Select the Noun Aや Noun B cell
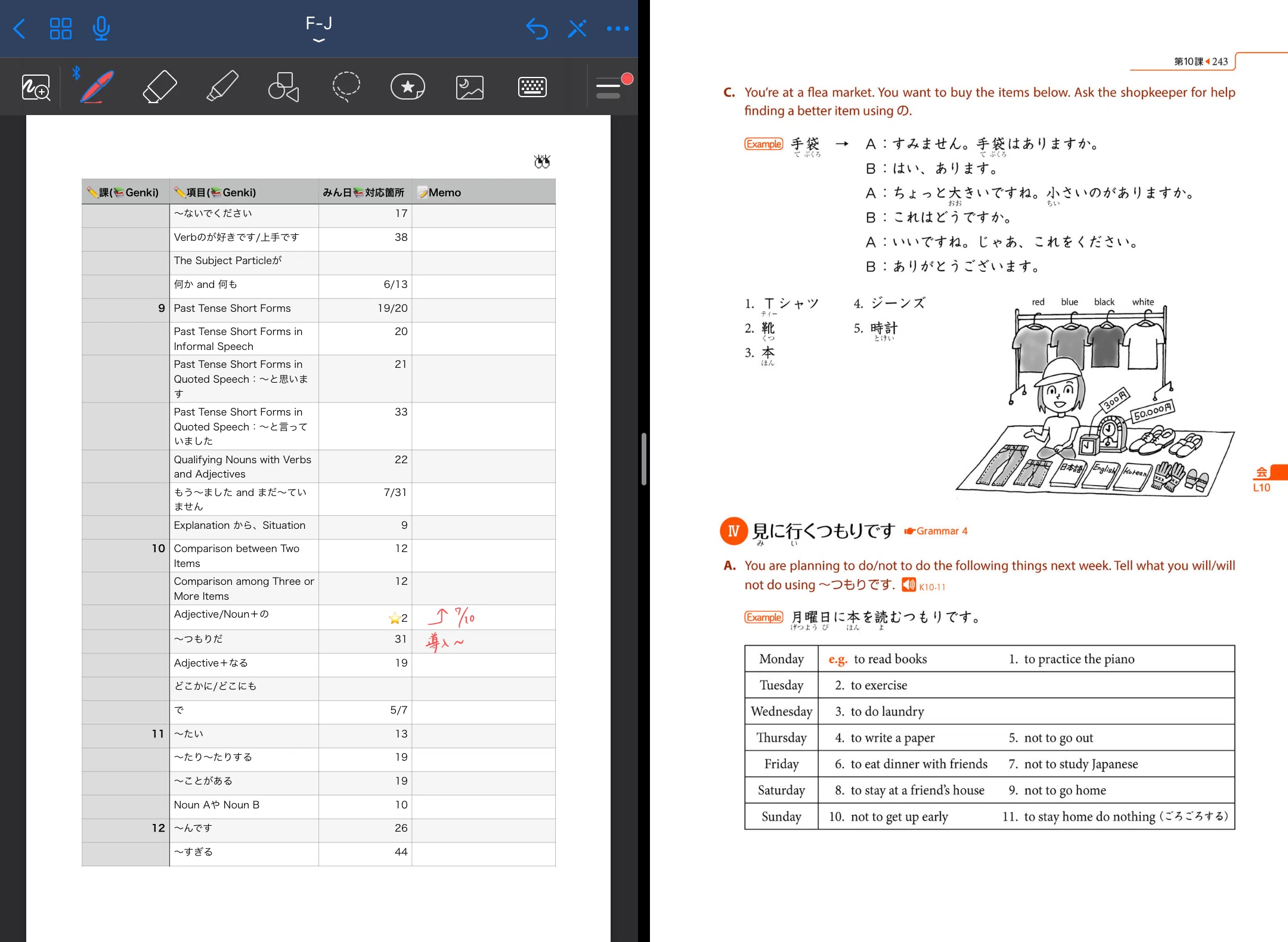Viewport: 1288px width, 942px height. coord(244,807)
